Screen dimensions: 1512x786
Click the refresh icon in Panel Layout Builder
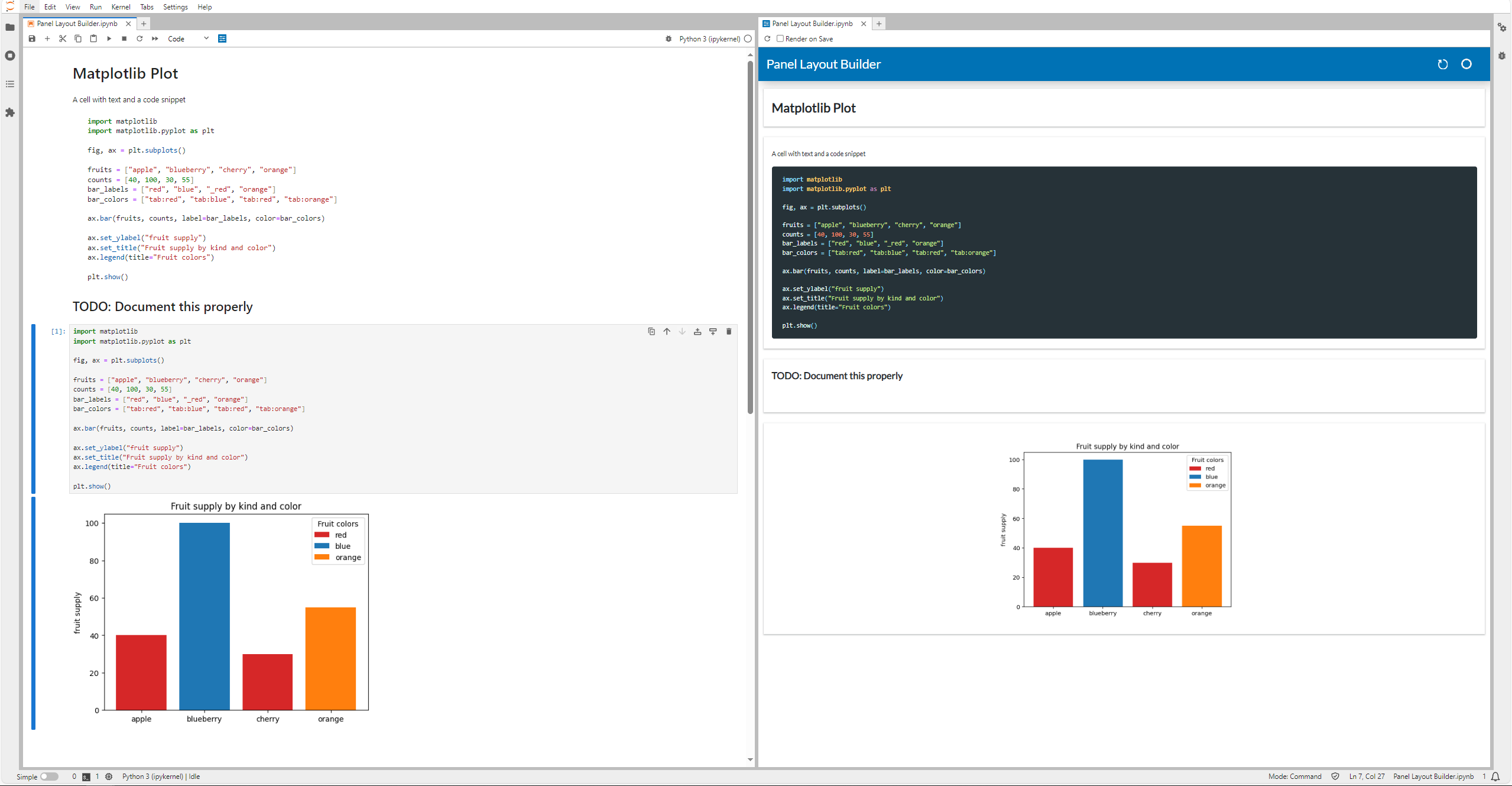coord(1442,64)
